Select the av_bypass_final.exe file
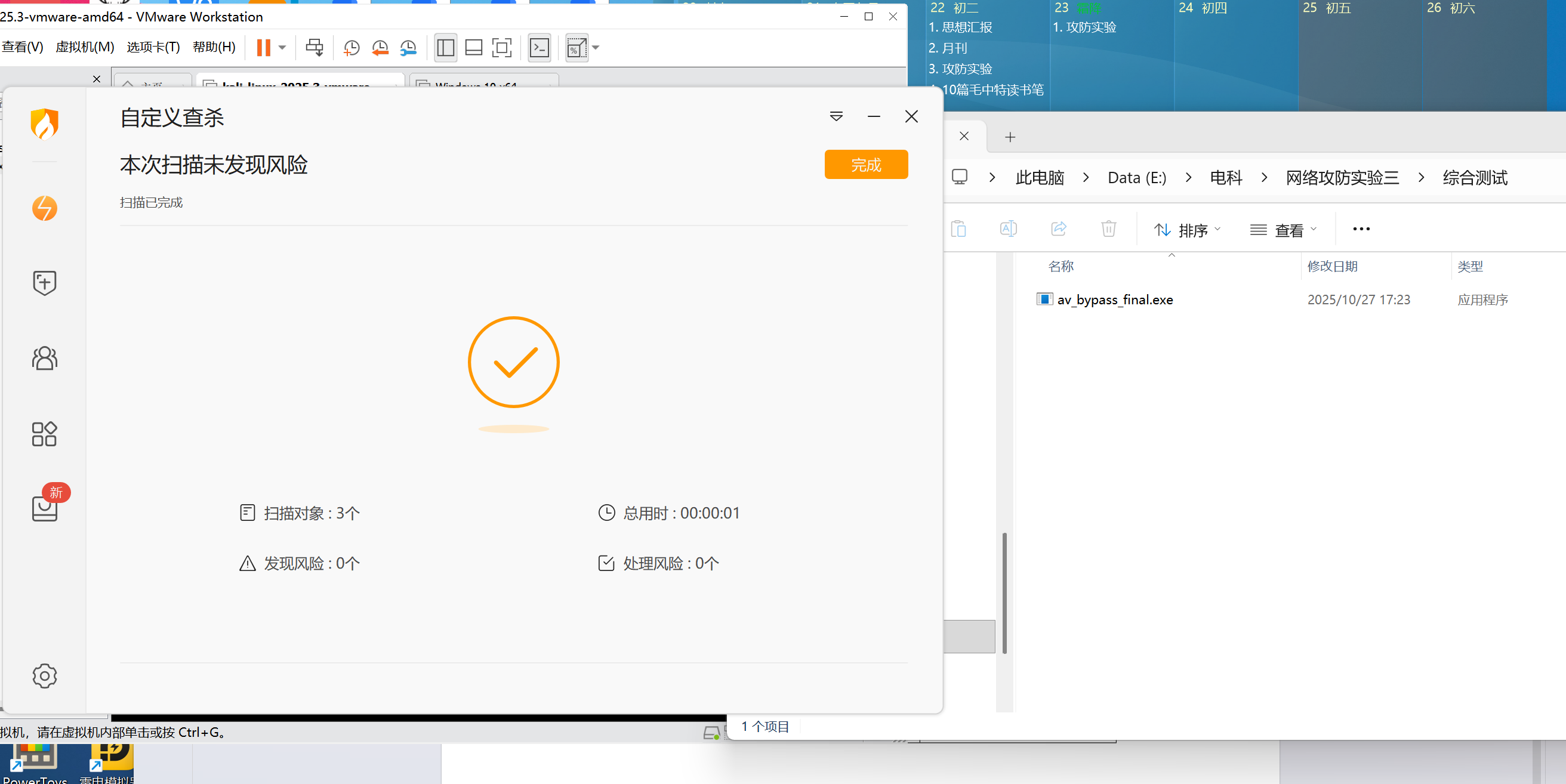 [x=1114, y=300]
